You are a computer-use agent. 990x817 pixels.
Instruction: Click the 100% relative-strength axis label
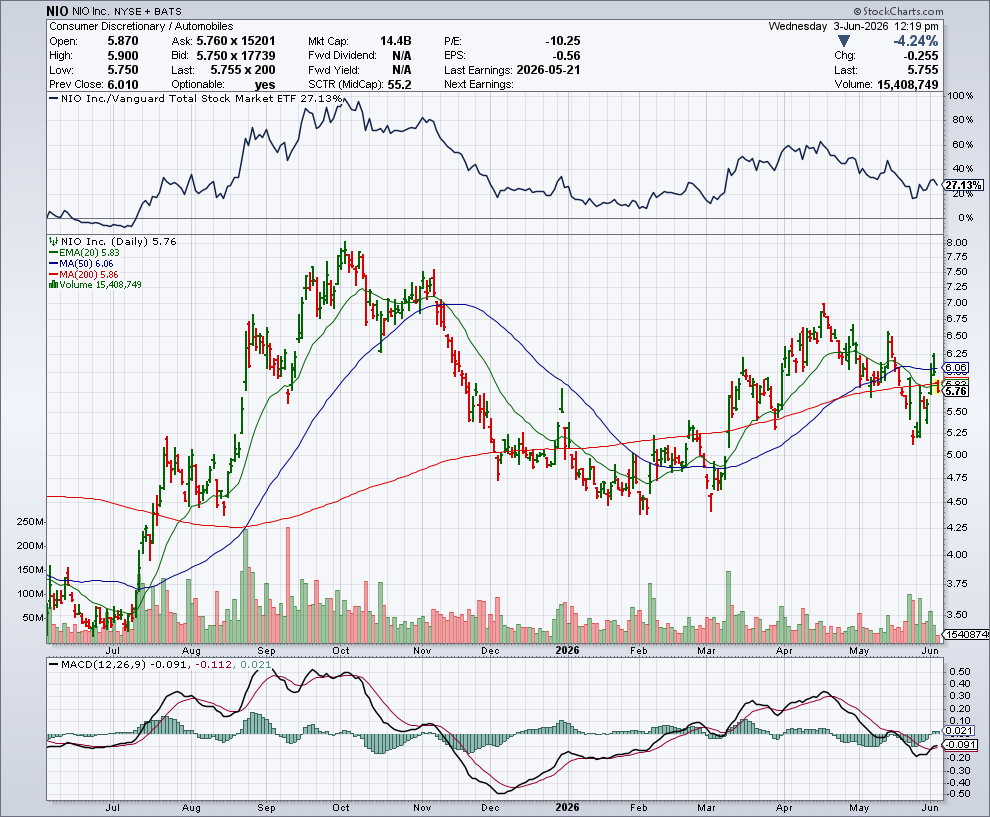(960, 96)
